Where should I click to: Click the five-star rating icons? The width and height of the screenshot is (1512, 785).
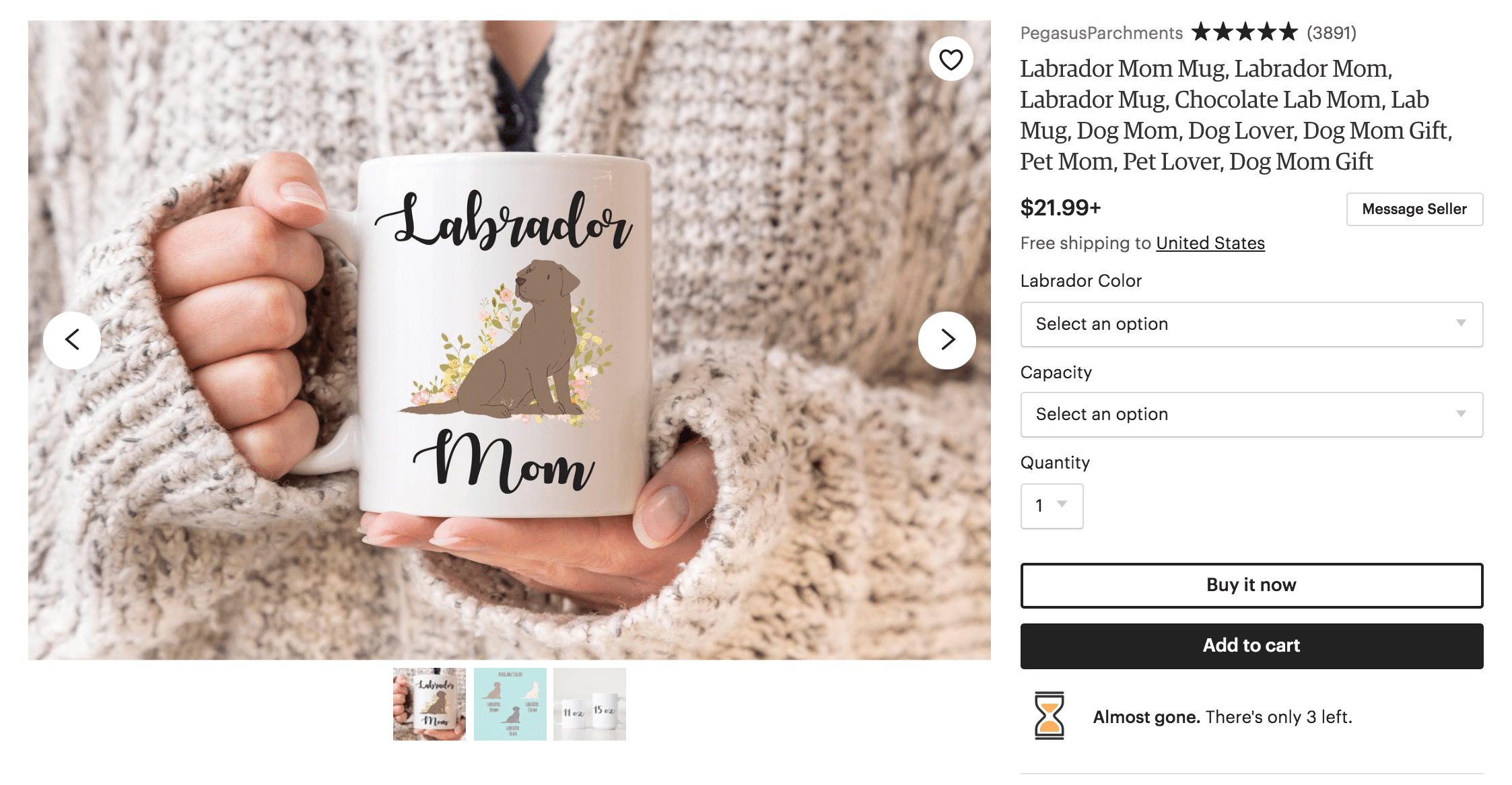tap(1244, 32)
